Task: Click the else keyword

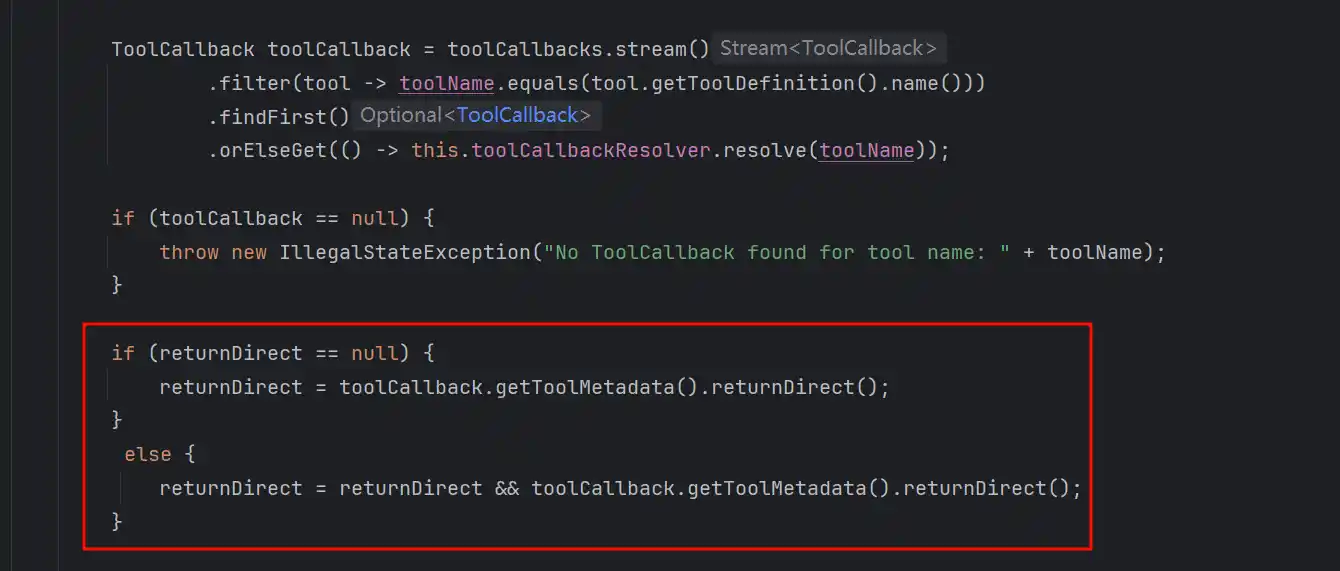Action: [x=148, y=454]
